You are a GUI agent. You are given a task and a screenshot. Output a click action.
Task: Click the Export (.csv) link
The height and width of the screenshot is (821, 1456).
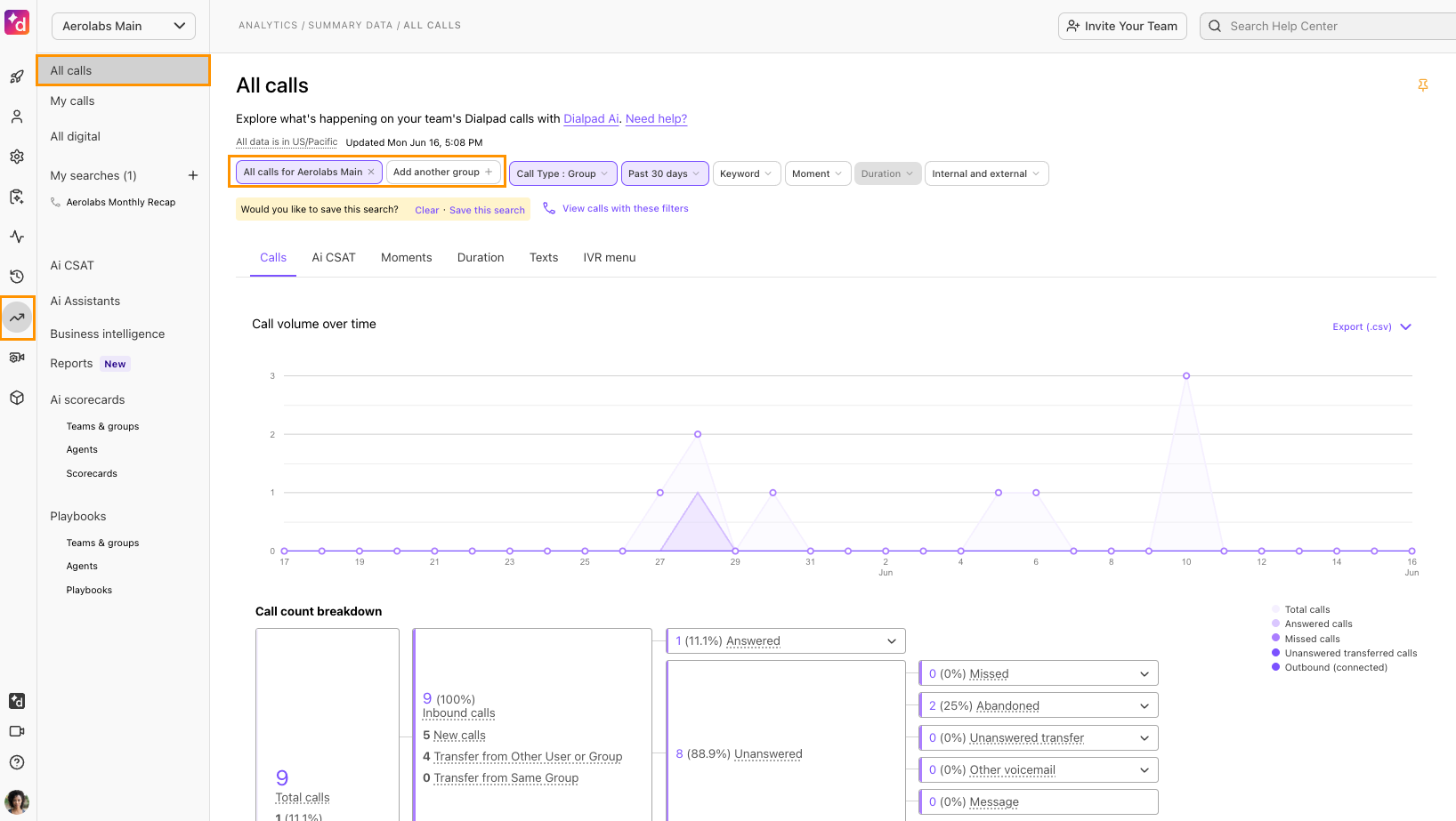[1362, 326]
